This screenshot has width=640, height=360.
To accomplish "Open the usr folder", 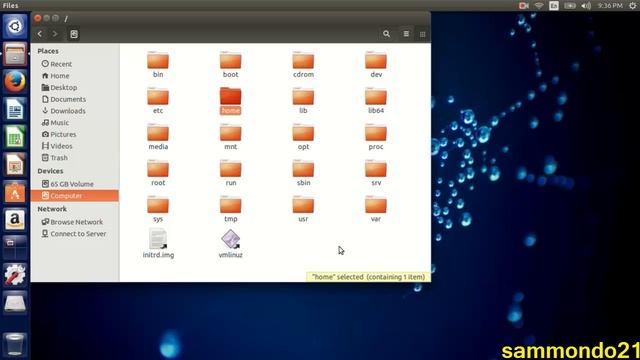I will (303, 209).
